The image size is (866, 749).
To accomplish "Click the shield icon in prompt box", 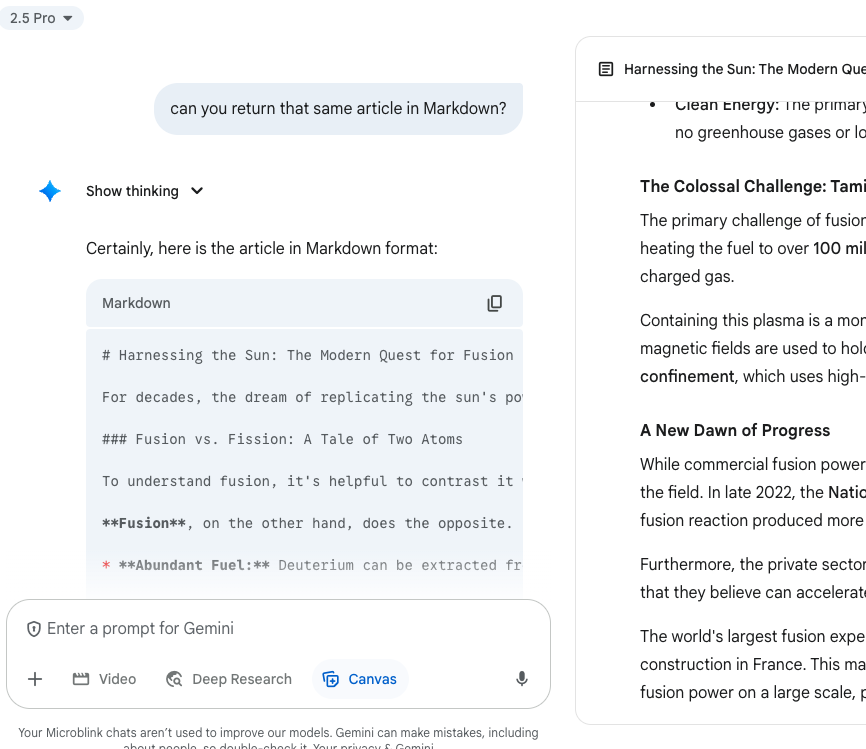I will point(34,629).
